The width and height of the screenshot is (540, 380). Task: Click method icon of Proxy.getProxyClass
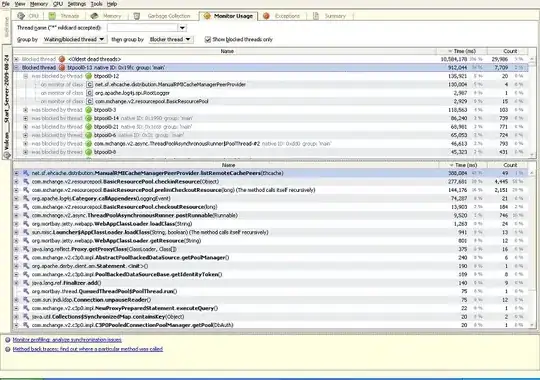click(26, 249)
